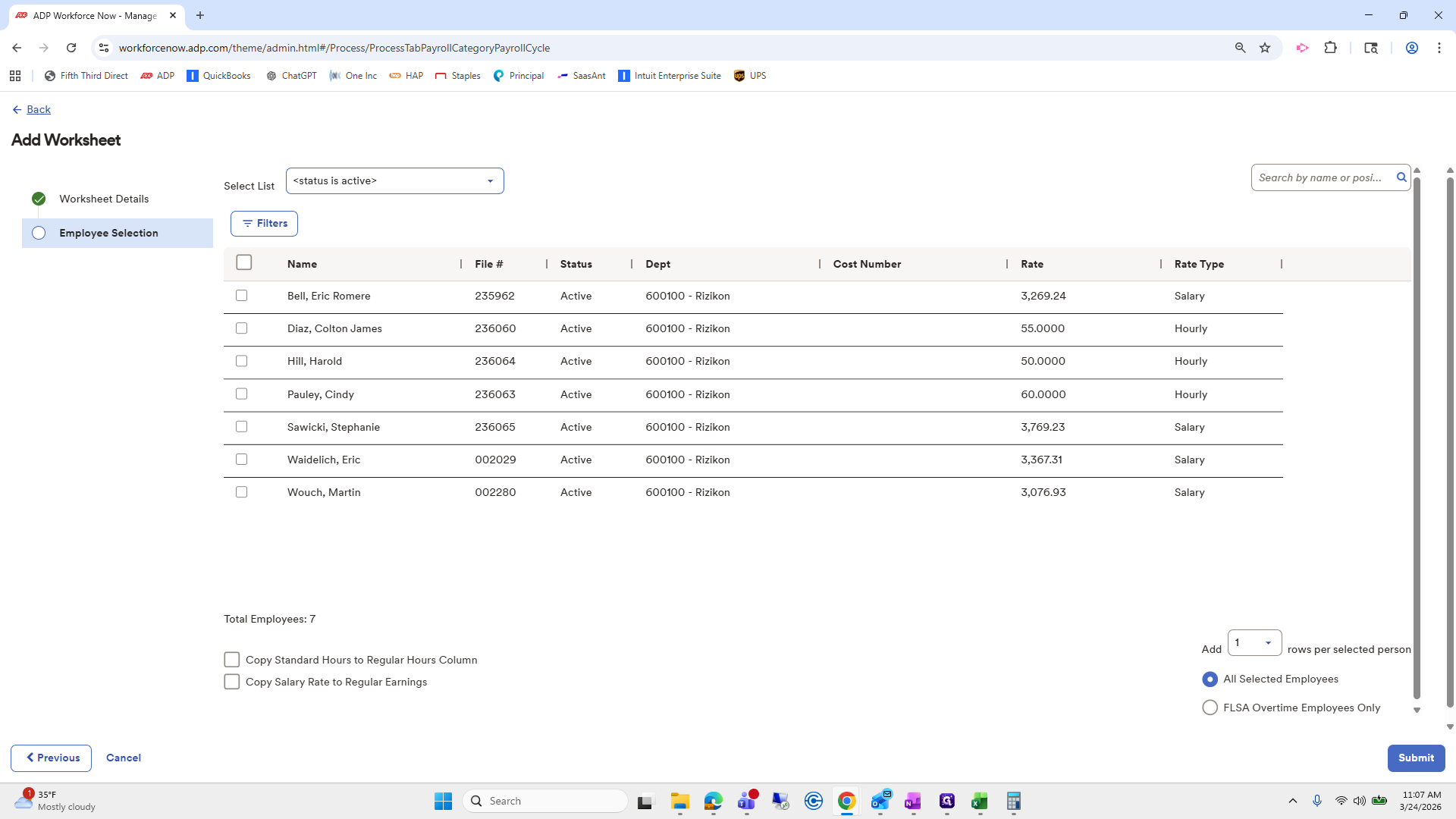Expand the rows per selected person dropdown

1254,643
